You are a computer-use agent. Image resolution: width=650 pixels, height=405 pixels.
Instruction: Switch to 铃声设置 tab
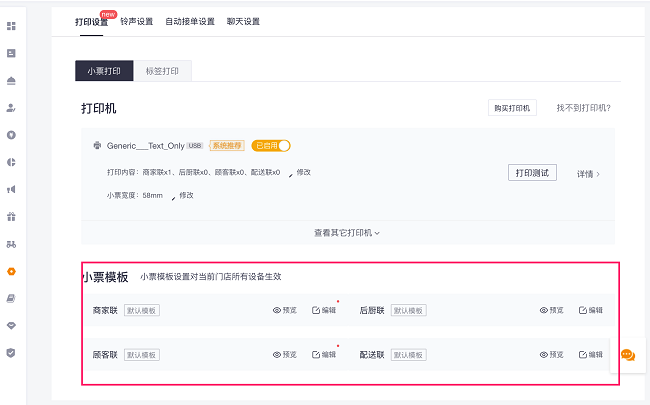(x=136, y=21)
